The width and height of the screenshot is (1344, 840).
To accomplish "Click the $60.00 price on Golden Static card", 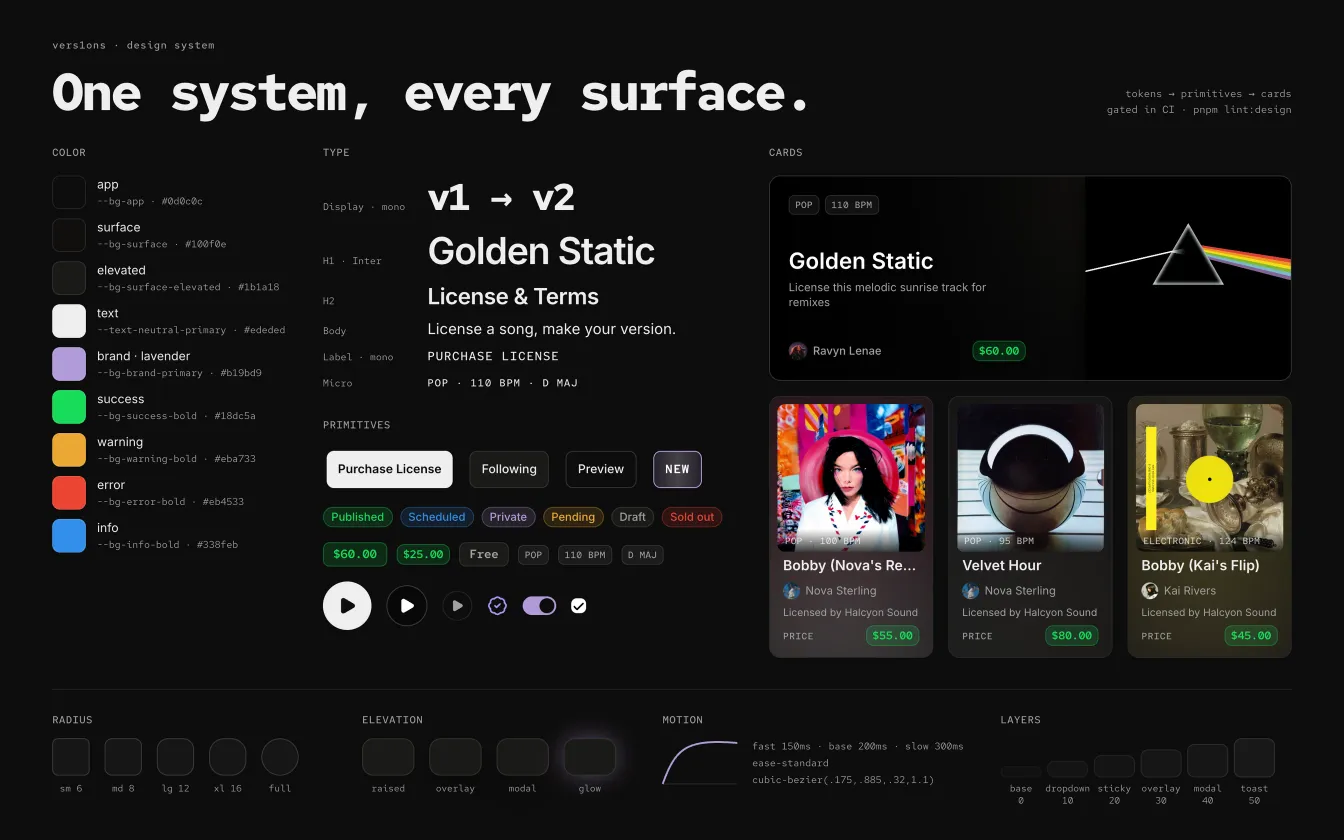I will pos(999,351).
